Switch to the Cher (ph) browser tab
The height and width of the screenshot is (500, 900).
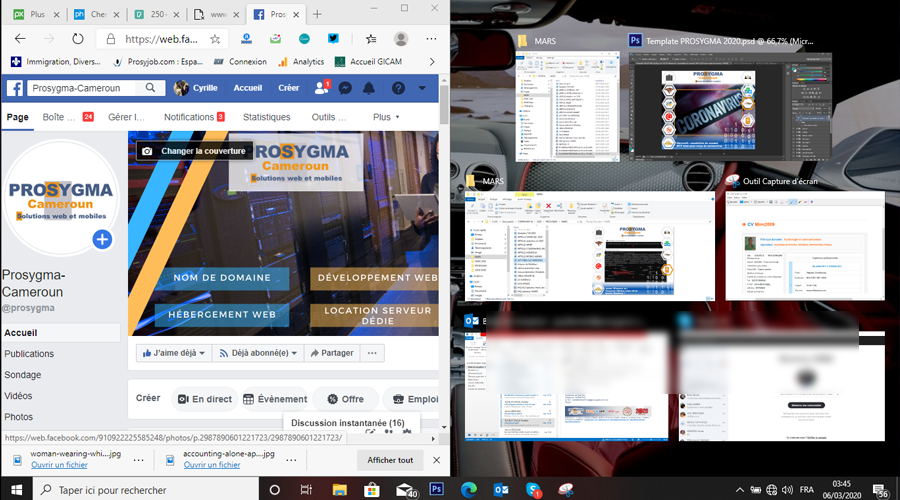click(x=98, y=14)
